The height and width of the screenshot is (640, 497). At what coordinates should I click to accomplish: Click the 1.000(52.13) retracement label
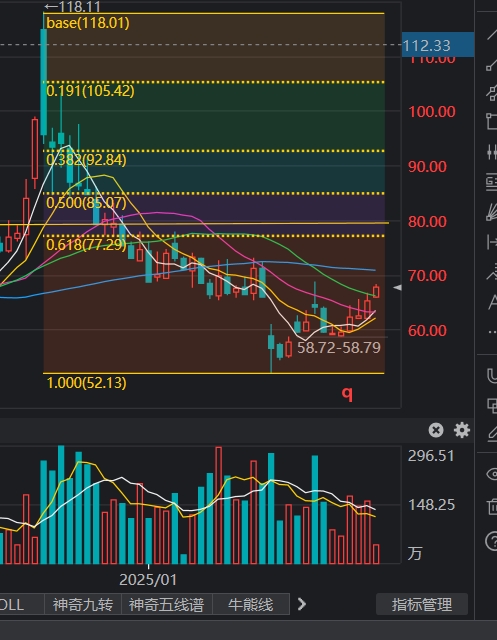click(x=87, y=383)
